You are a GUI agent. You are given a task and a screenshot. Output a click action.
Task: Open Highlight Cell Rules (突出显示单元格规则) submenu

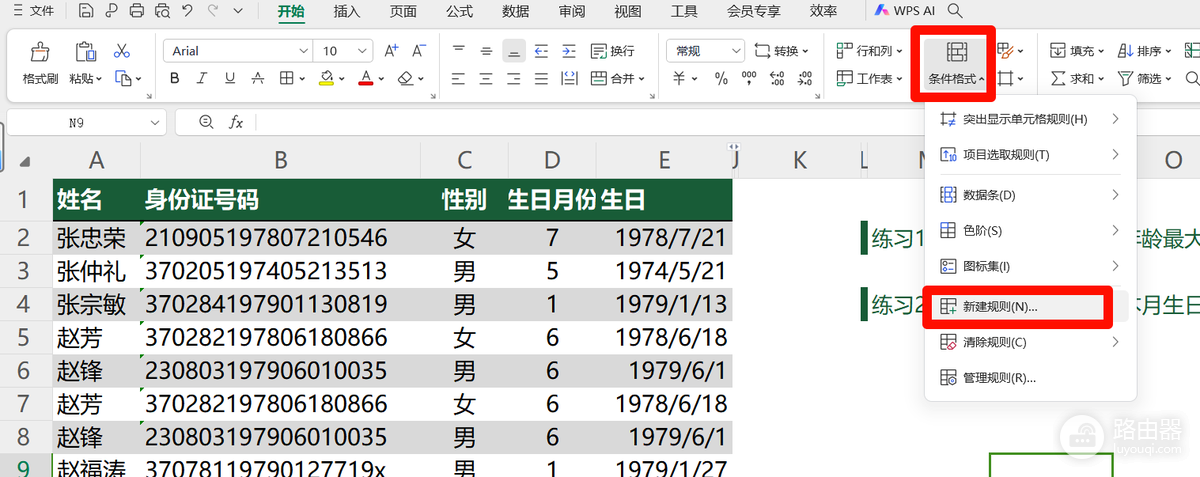(x=1031, y=119)
